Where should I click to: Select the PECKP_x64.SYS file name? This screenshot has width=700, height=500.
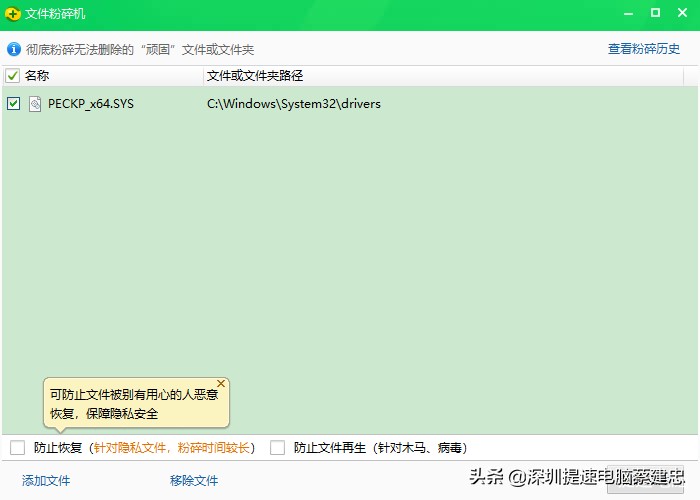(91, 104)
